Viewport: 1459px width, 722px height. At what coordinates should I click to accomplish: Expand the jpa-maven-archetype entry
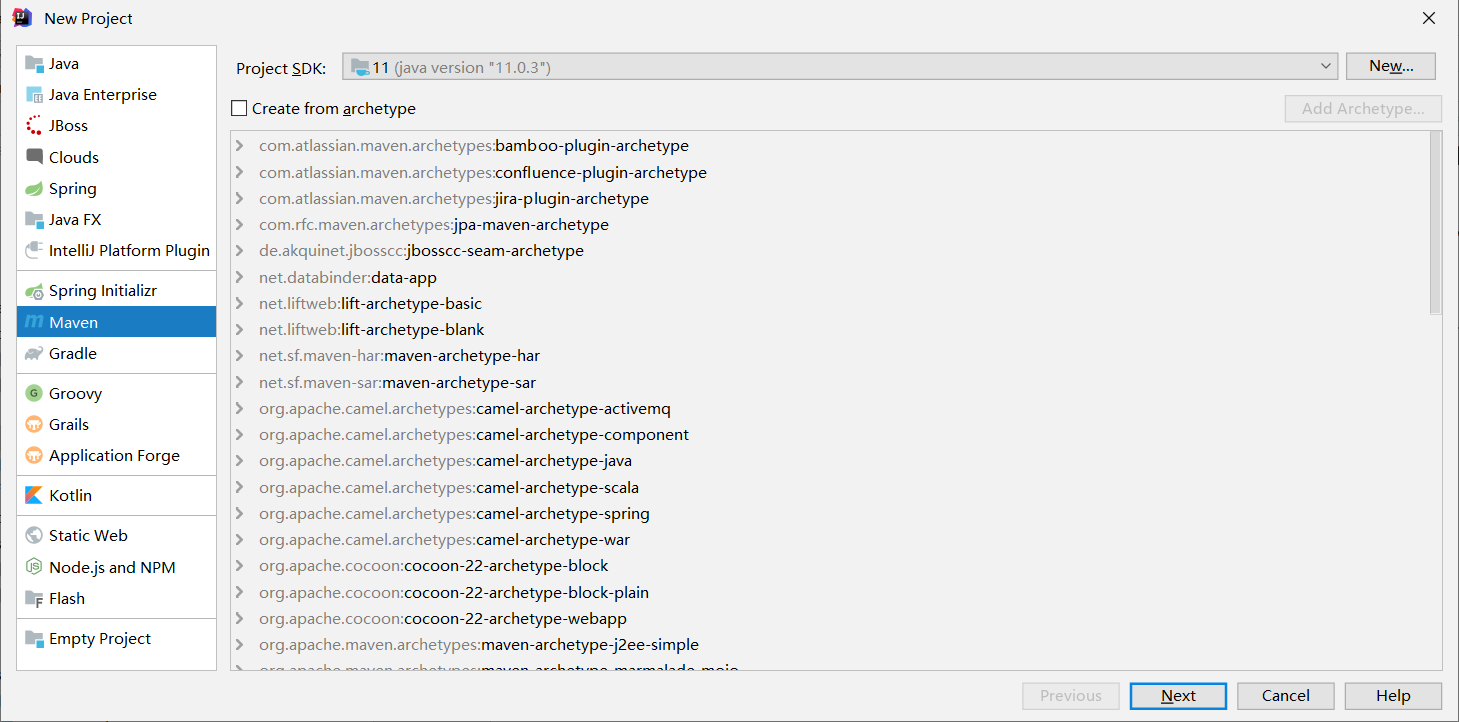pyautogui.click(x=239, y=225)
